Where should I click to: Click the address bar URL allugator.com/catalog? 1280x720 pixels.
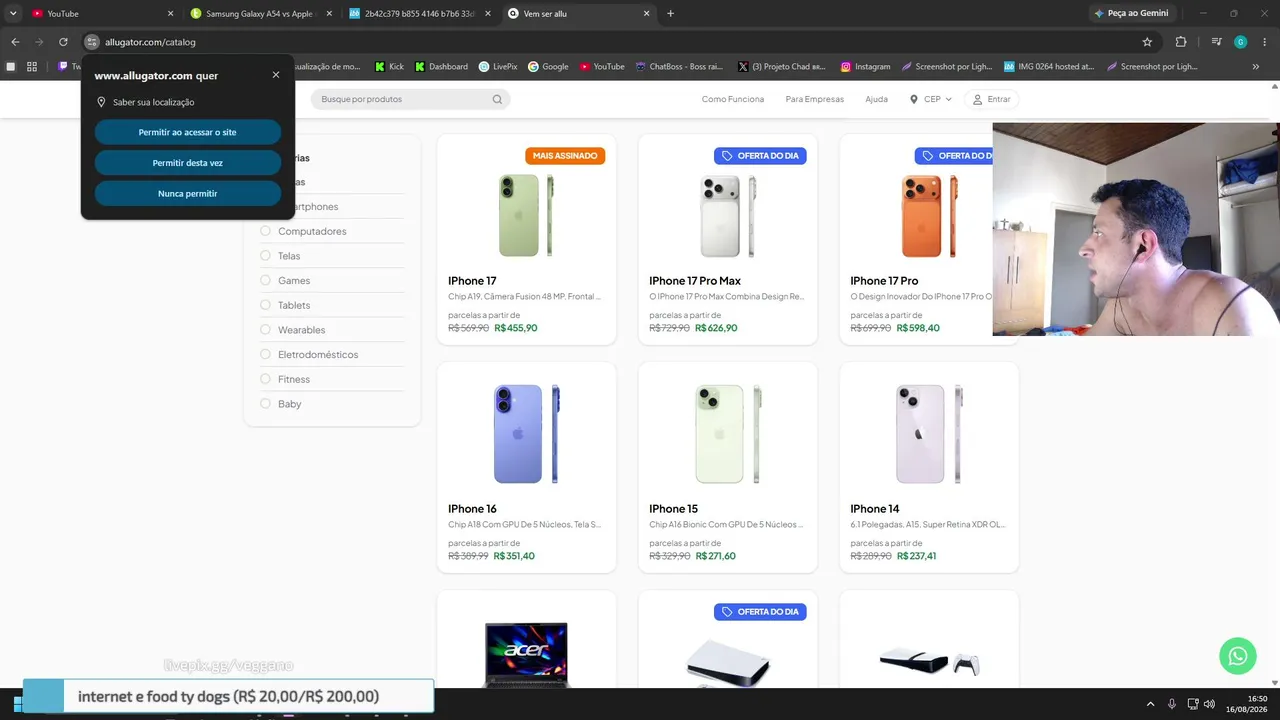pyautogui.click(x=150, y=42)
